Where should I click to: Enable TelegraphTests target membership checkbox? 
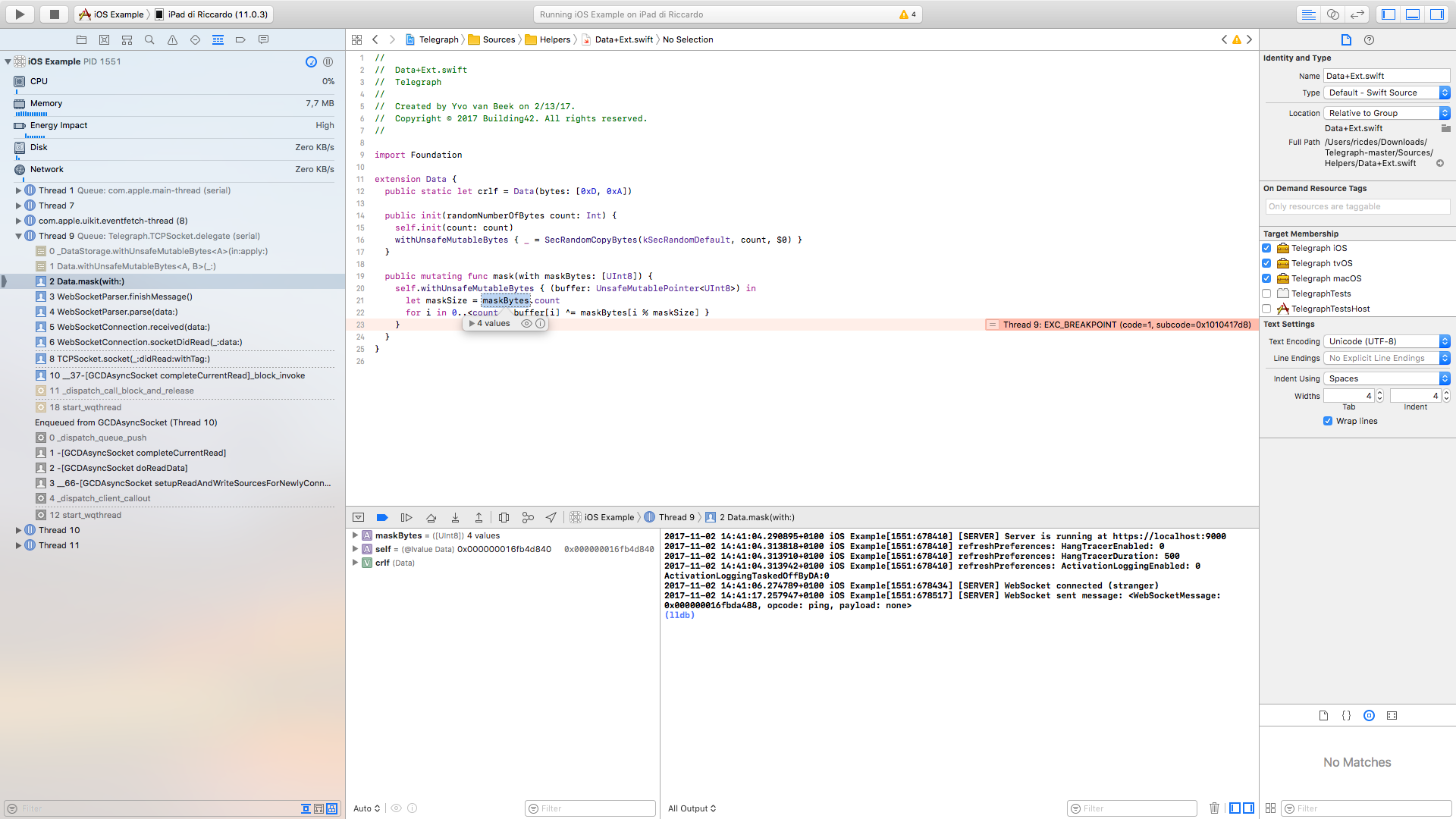point(1266,293)
